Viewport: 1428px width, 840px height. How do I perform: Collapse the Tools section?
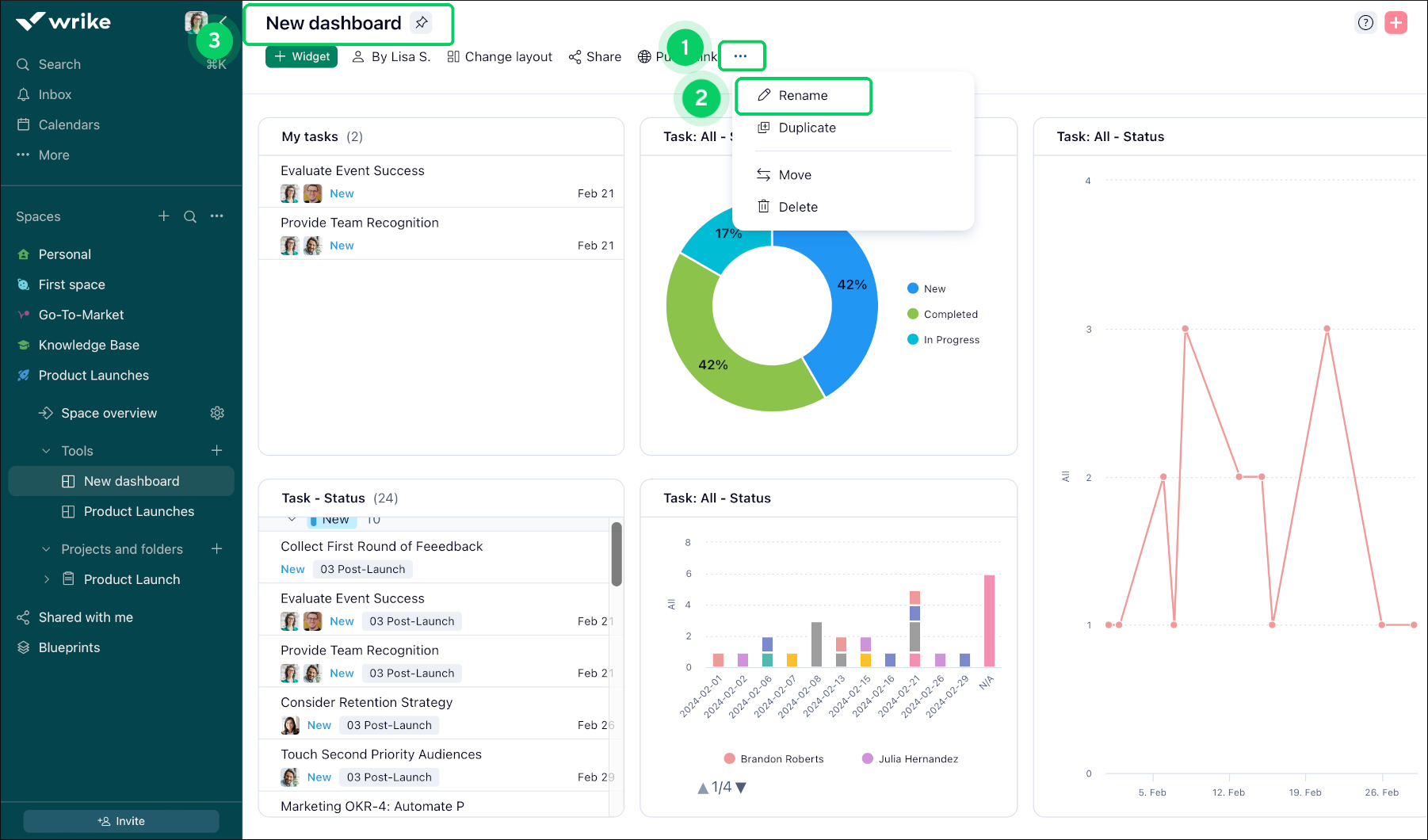point(46,451)
